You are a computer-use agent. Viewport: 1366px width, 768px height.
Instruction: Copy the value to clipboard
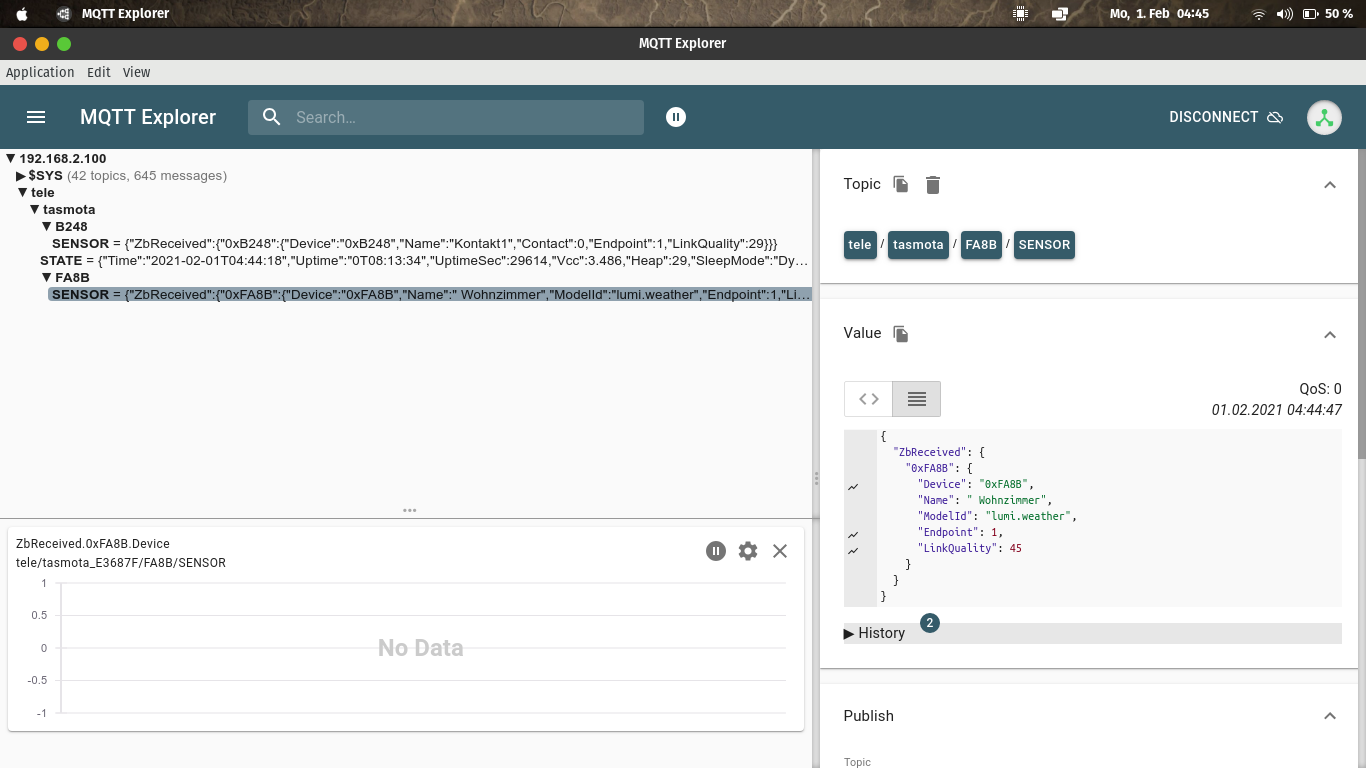901,333
